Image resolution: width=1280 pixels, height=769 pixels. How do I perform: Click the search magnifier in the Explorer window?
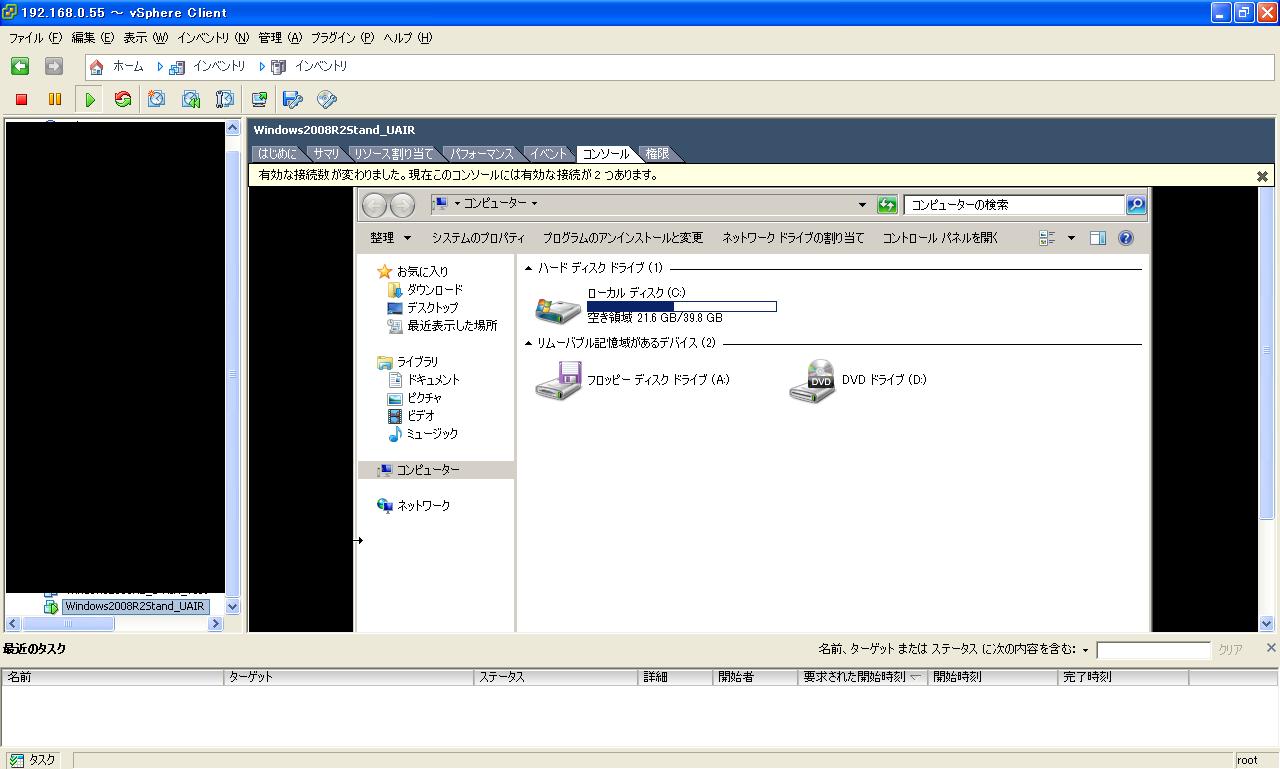click(x=1135, y=205)
